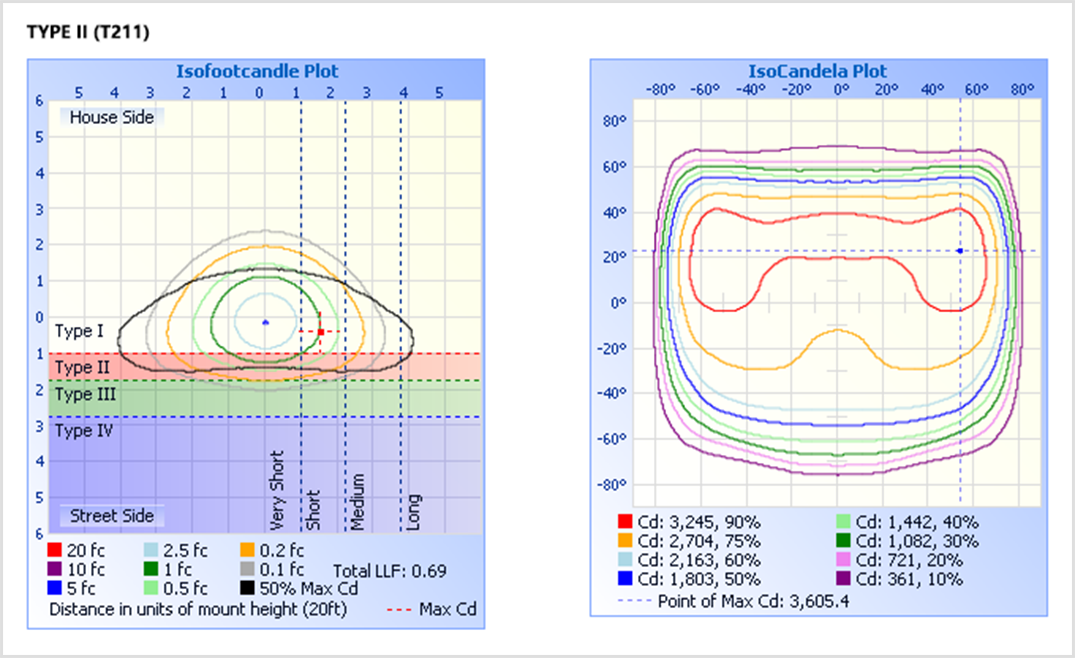Choose the purple Cd: 361, 10% swatch
1075x658 pixels.
[845, 579]
